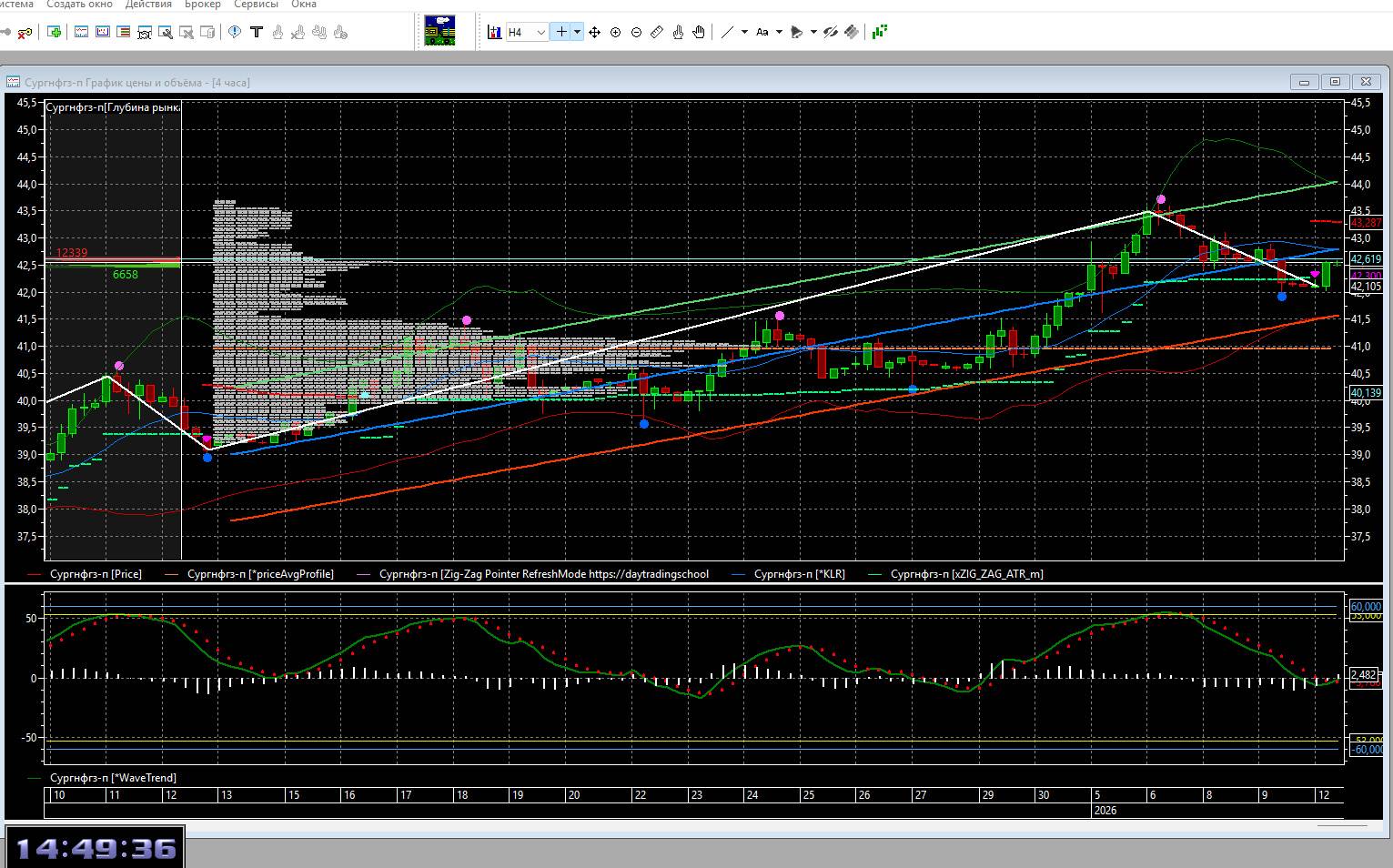Open the Брокер menu
Screen dimensions: 1393x868
pyautogui.click(x=202, y=5)
